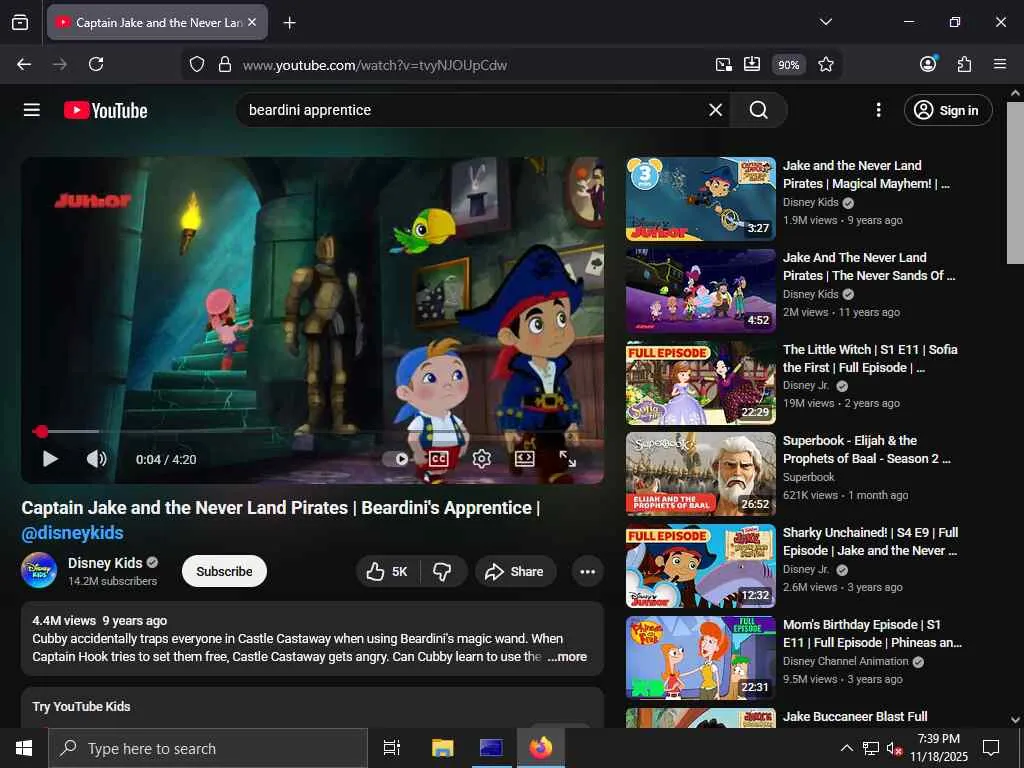
Task: Toggle autoplay switch in player
Action: click(396, 459)
